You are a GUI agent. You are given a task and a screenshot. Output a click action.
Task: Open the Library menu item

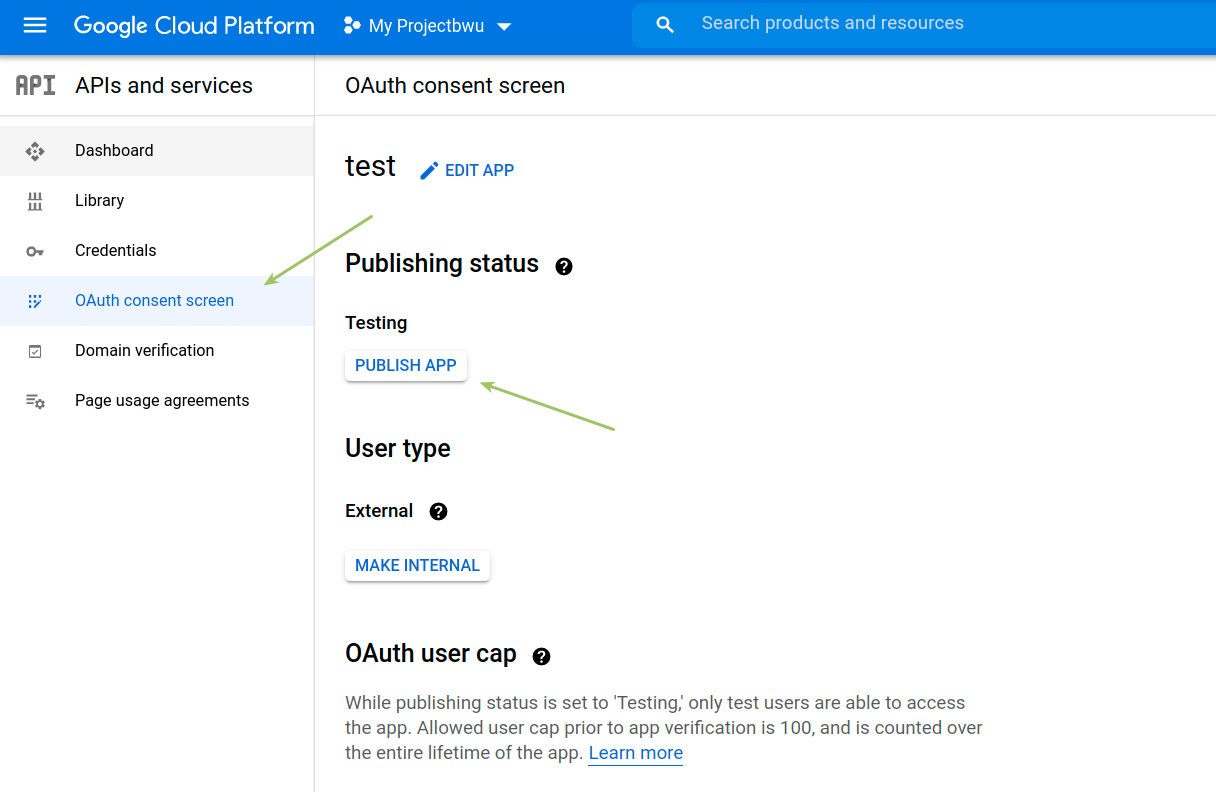tap(100, 201)
